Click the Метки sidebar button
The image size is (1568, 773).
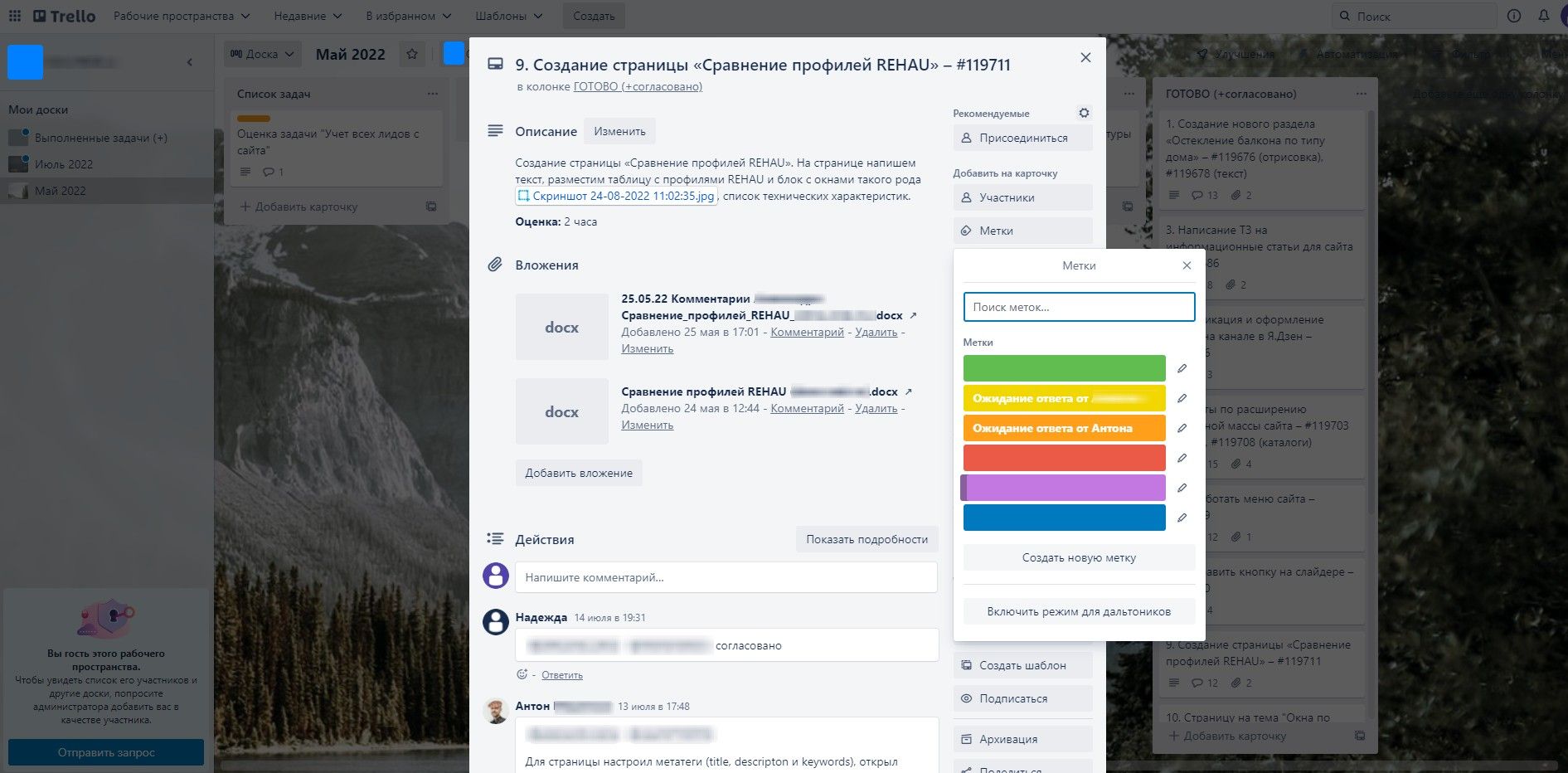(x=1022, y=231)
